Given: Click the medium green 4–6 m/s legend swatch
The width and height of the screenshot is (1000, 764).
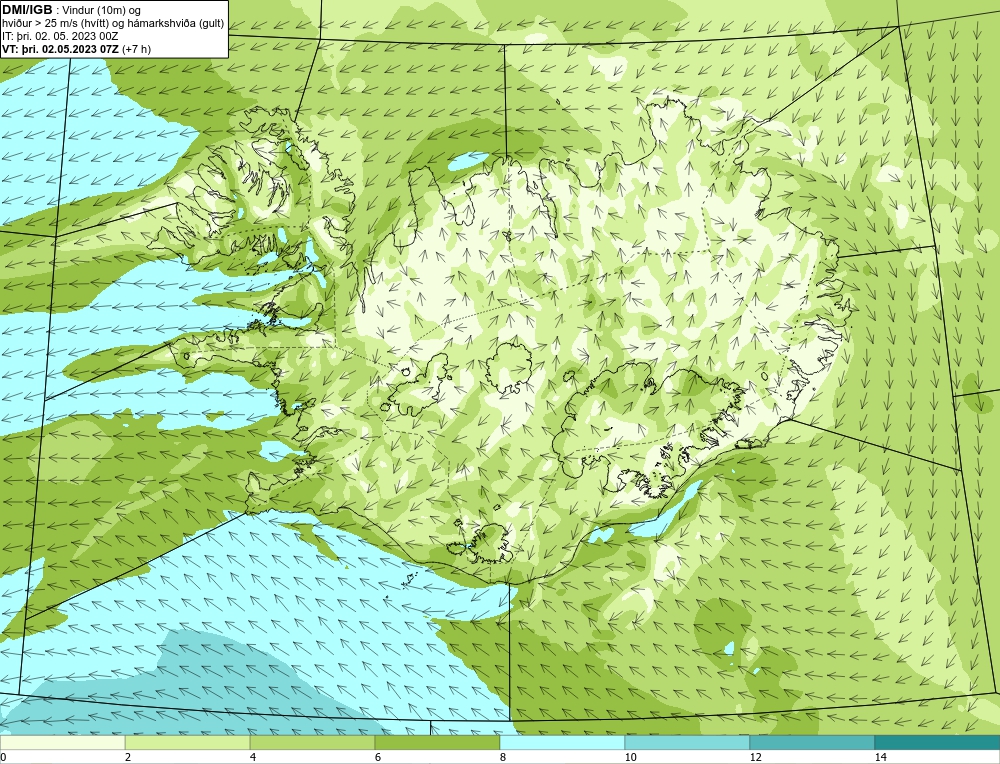Looking at the screenshot, I should (312, 742).
